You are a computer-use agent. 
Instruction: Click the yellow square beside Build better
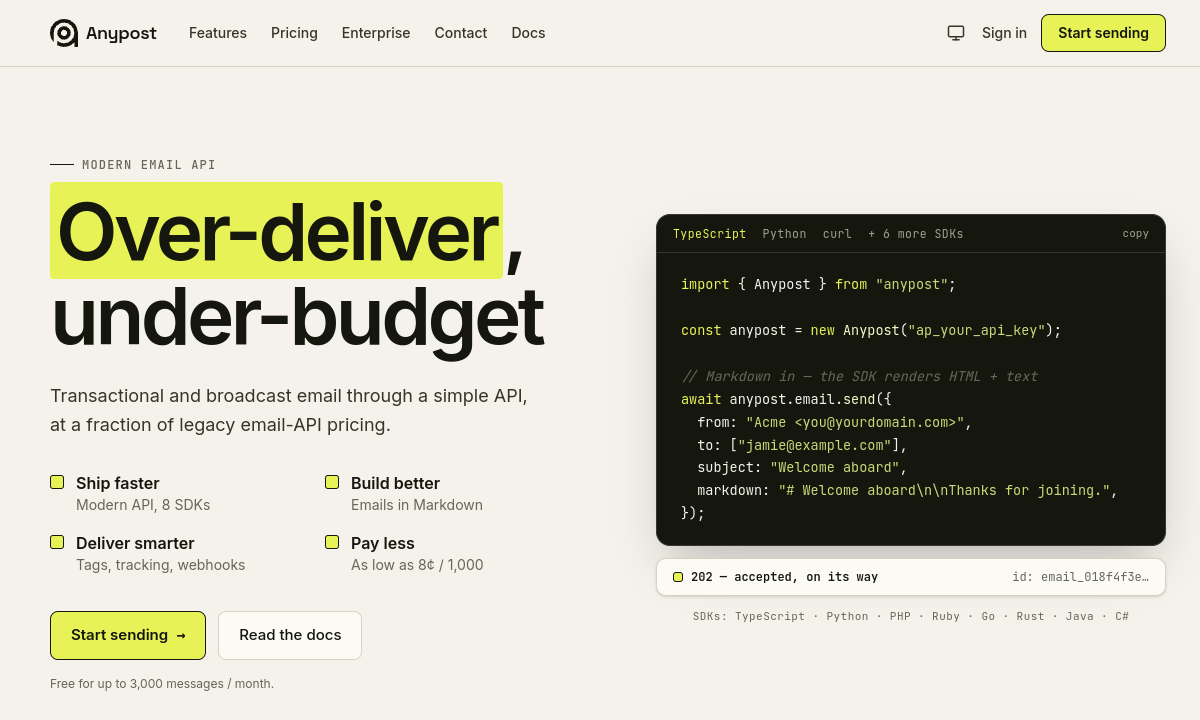[332, 482]
